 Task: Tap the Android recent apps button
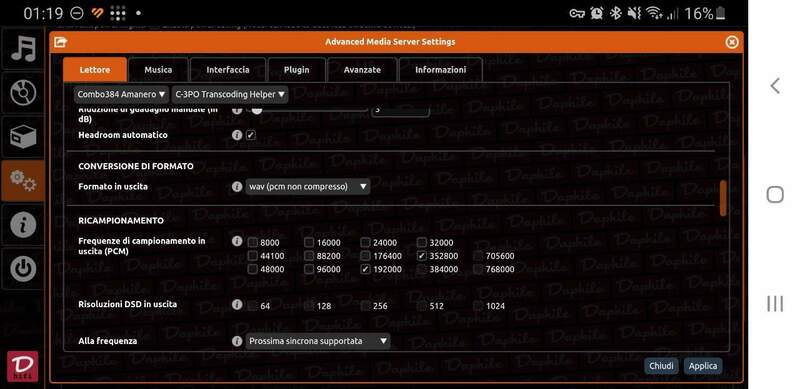coord(775,303)
